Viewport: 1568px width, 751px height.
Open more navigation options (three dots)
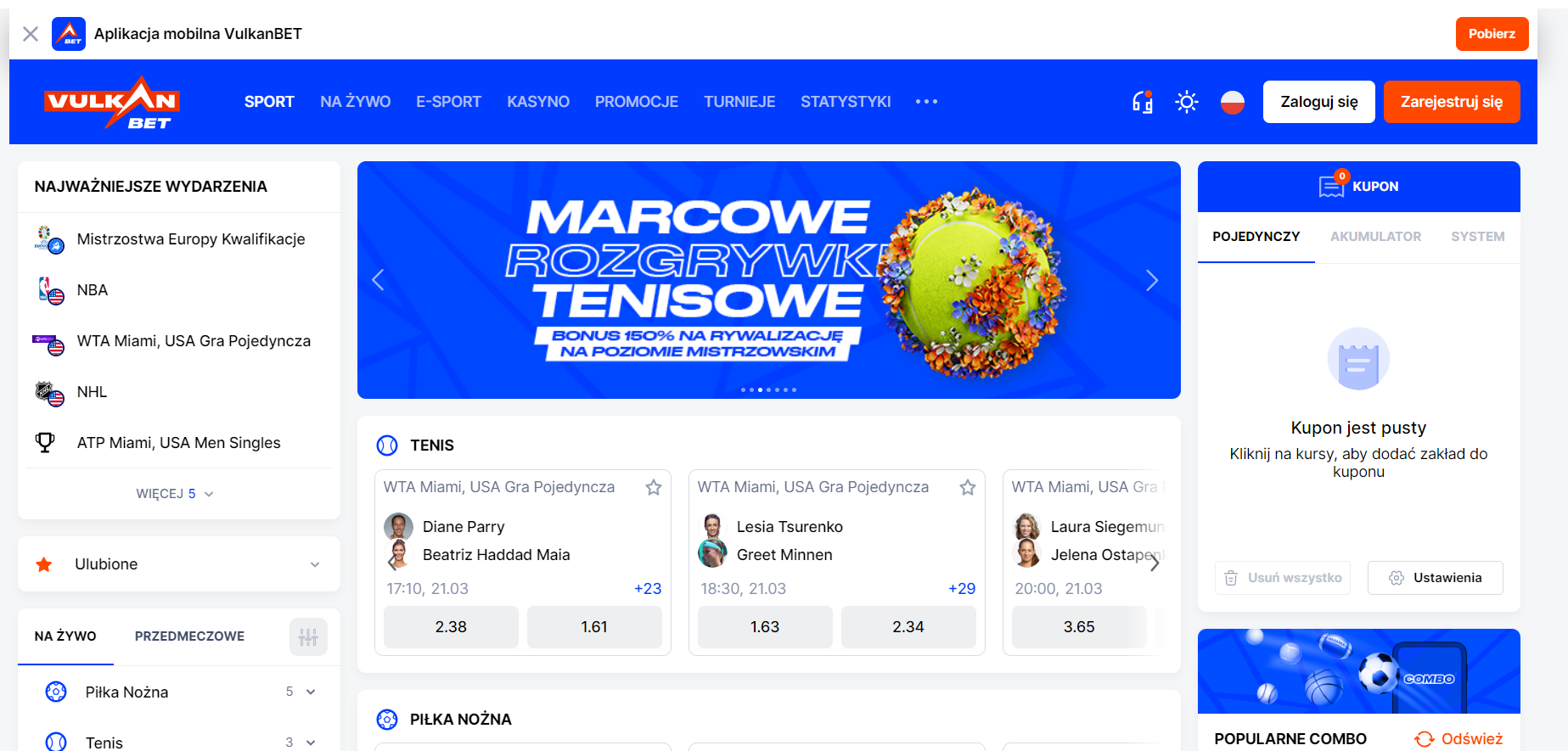pos(926,102)
